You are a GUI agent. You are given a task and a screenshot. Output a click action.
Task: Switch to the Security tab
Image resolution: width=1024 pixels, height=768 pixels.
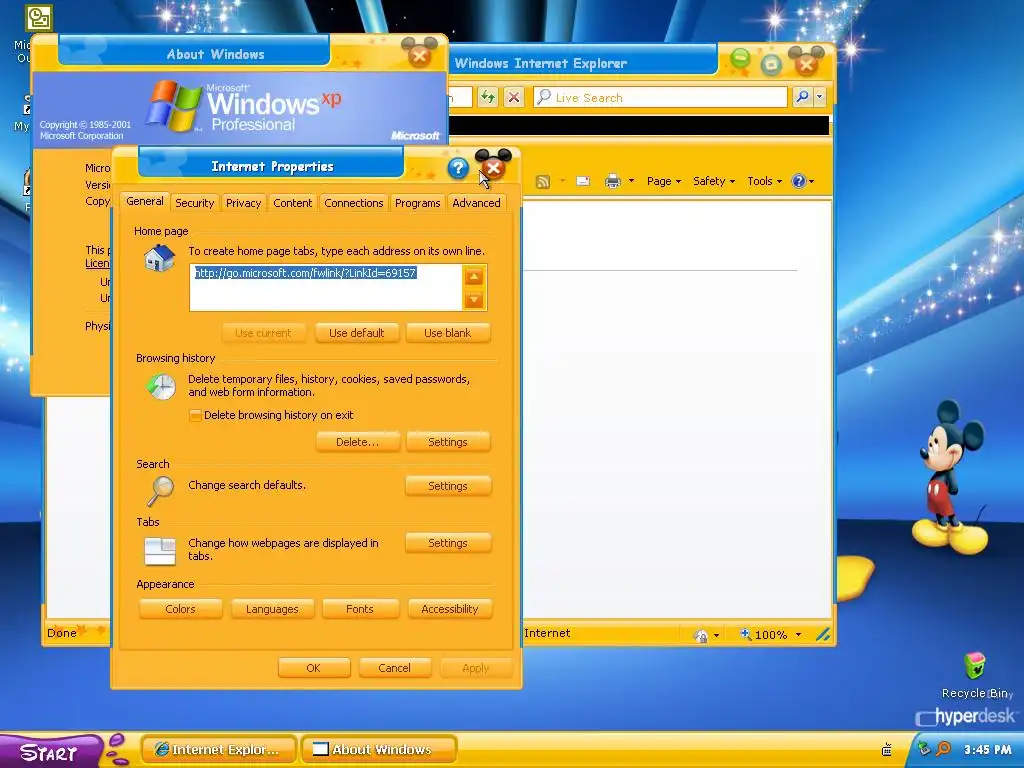pyautogui.click(x=195, y=203)
